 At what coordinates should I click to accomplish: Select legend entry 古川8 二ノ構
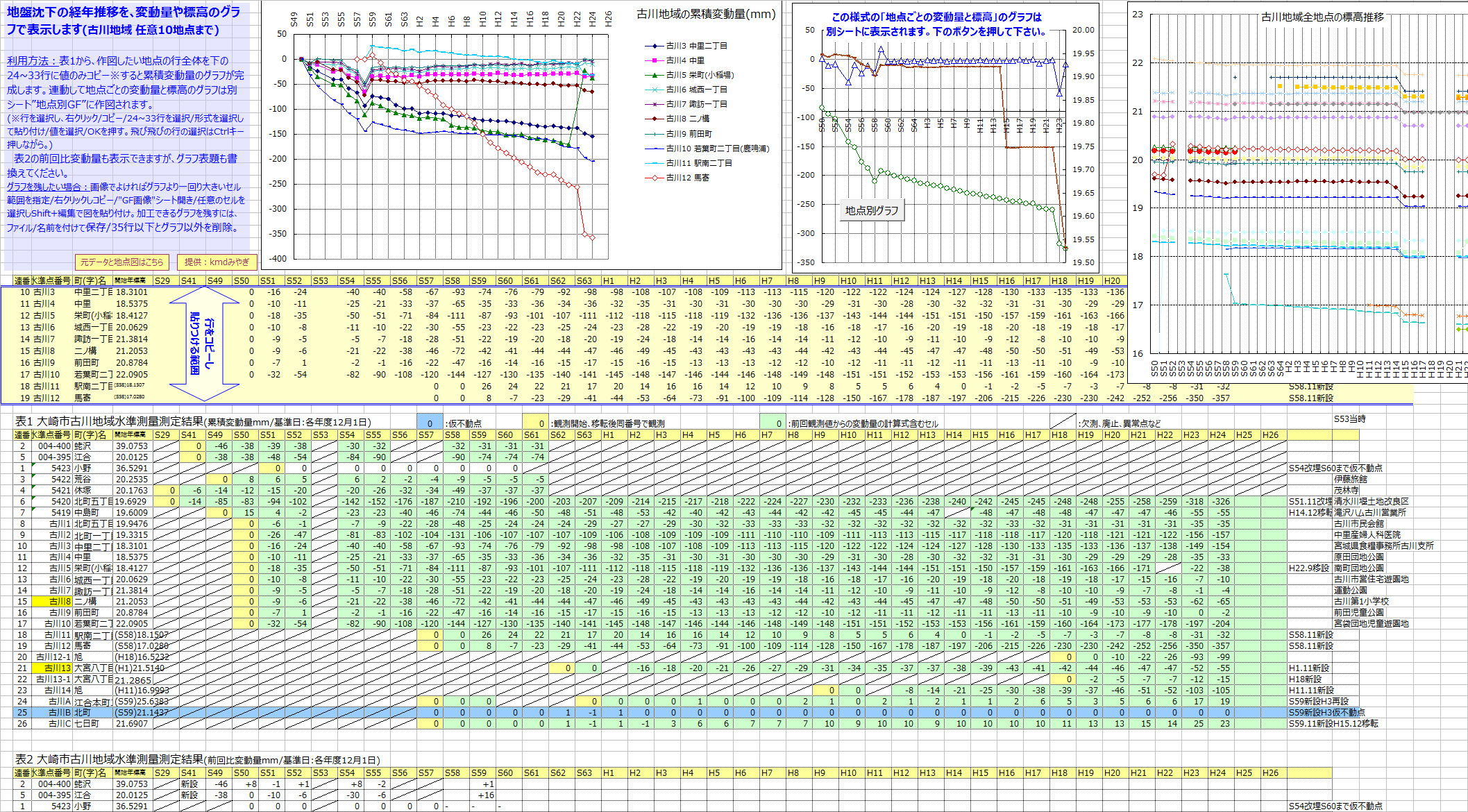pos(678,119)
